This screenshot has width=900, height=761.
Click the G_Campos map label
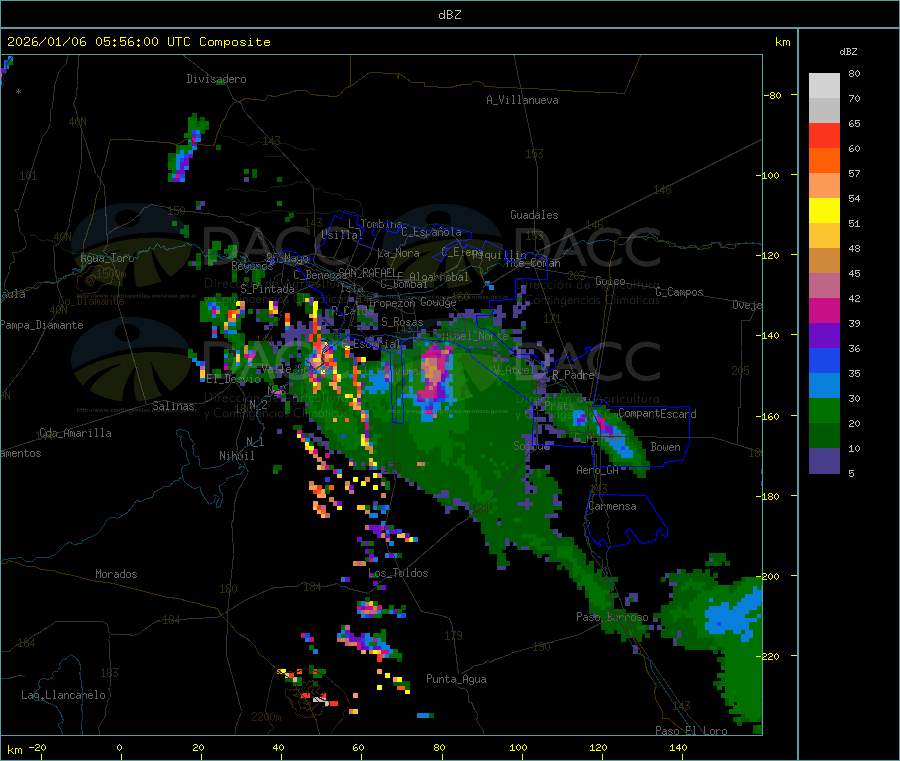(x=679, y=292)
